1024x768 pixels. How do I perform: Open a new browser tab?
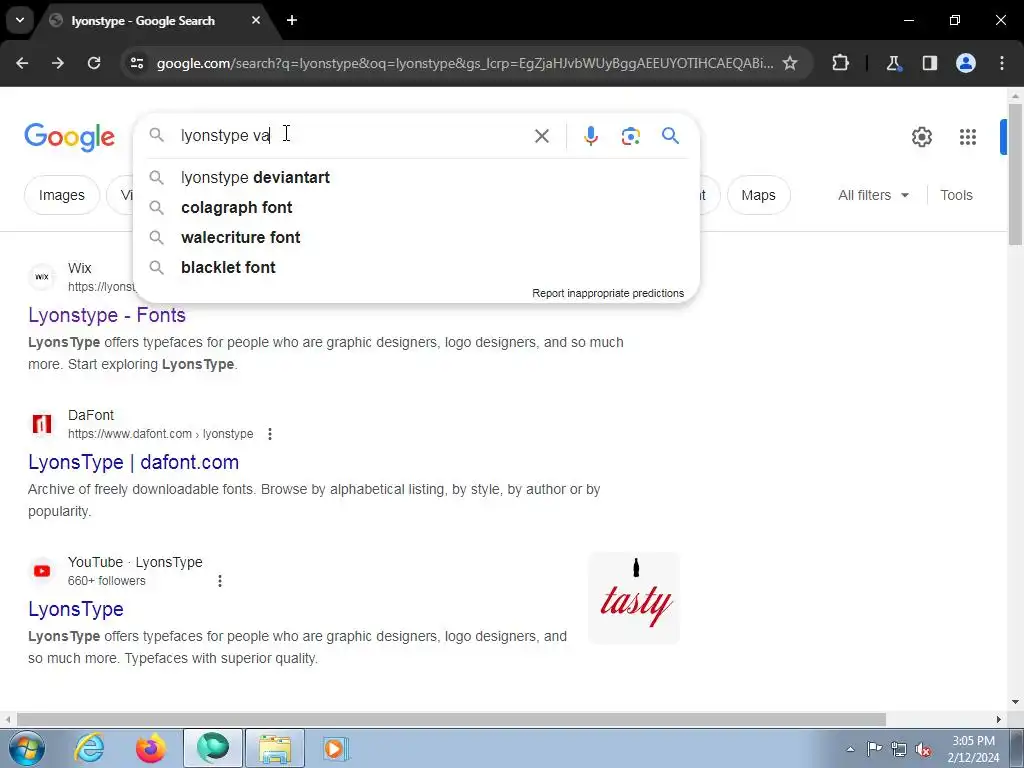[292, 20]
